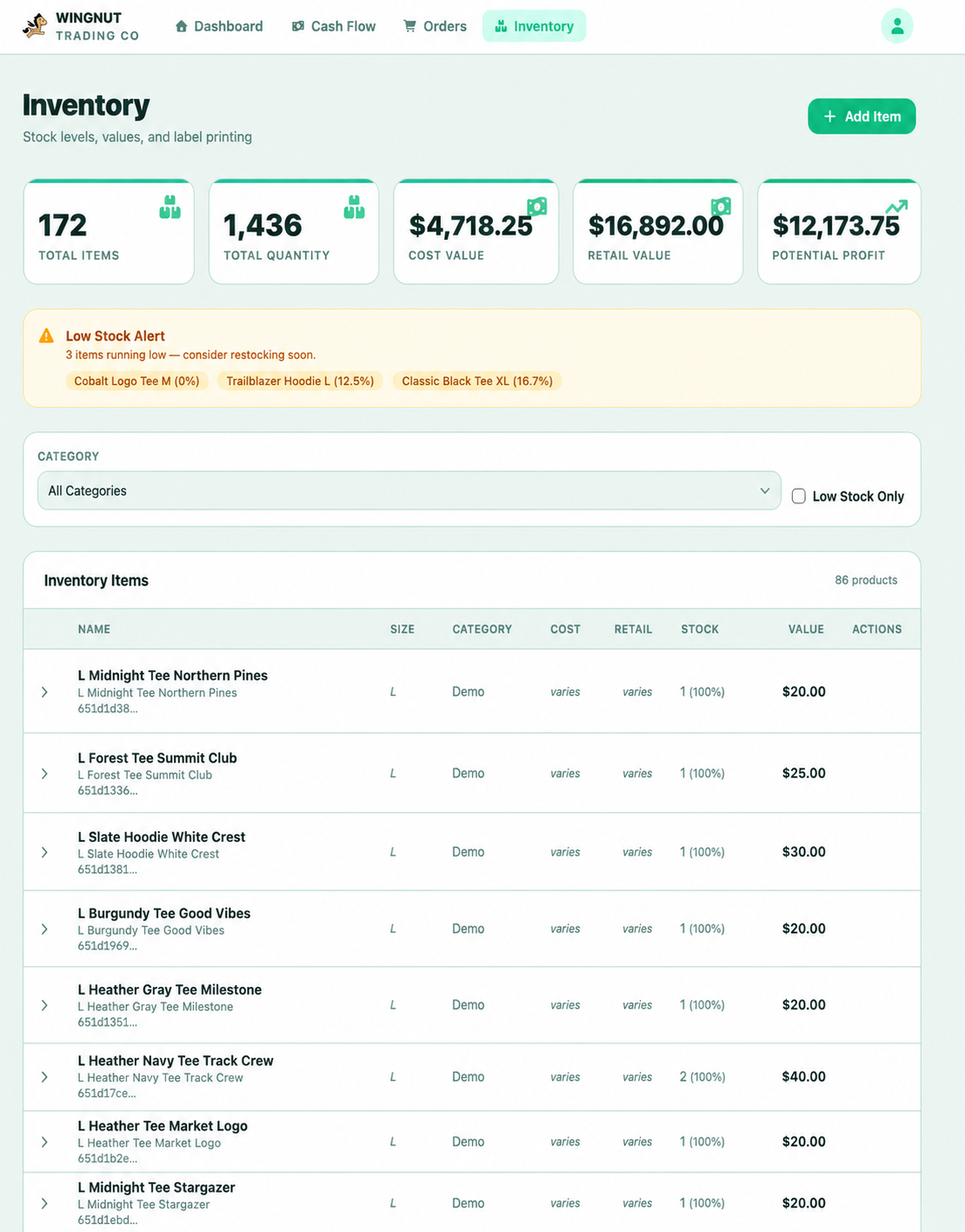Click the Wingnut Trading Co logo

point(80,26)
